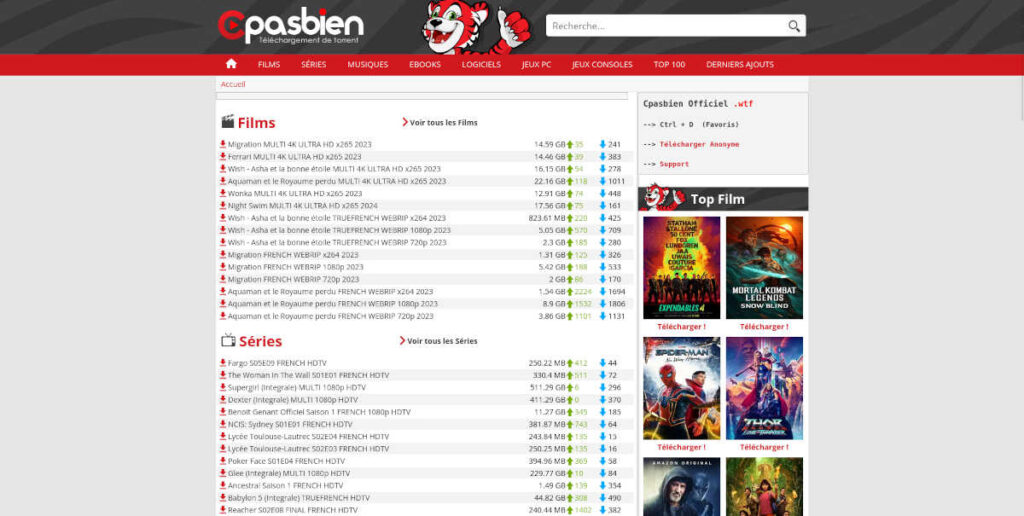1024x516 pixels.
Task: Click the Support link in sidebar
Action: (x=674, y=164)
